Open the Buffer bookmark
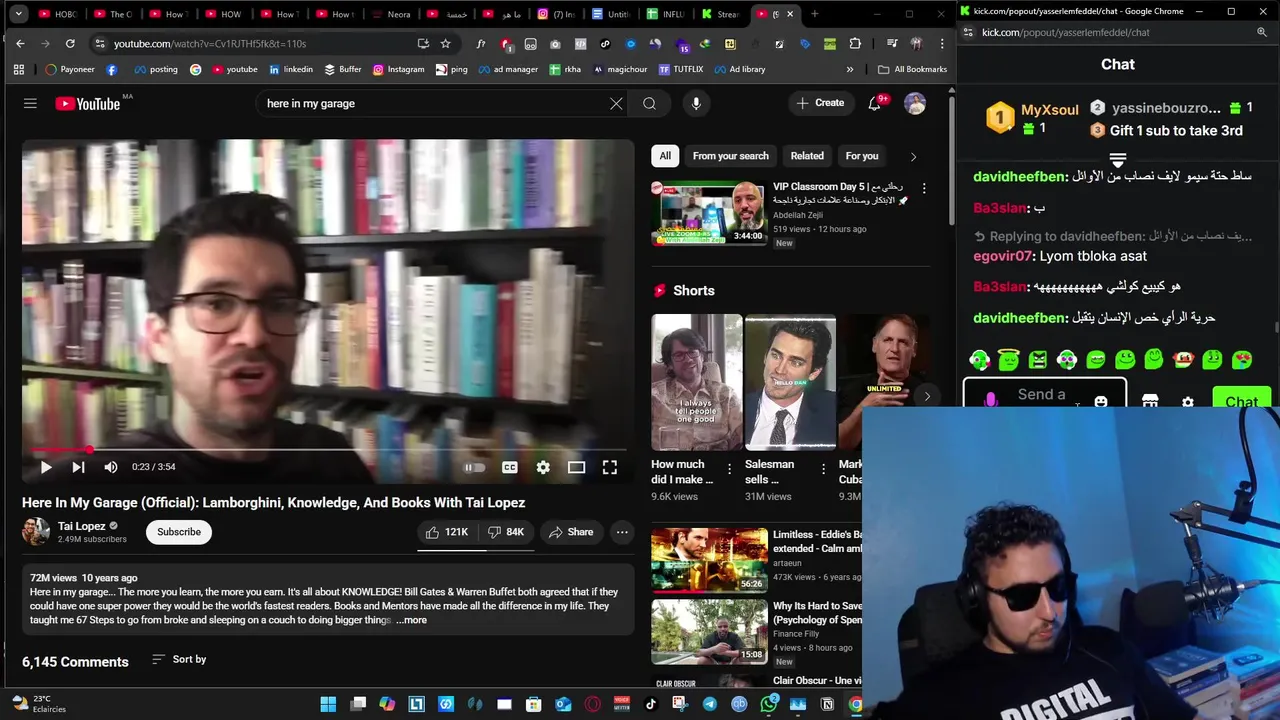The height and width of the screenshot is (720, 1280). [x=342, y=69]
